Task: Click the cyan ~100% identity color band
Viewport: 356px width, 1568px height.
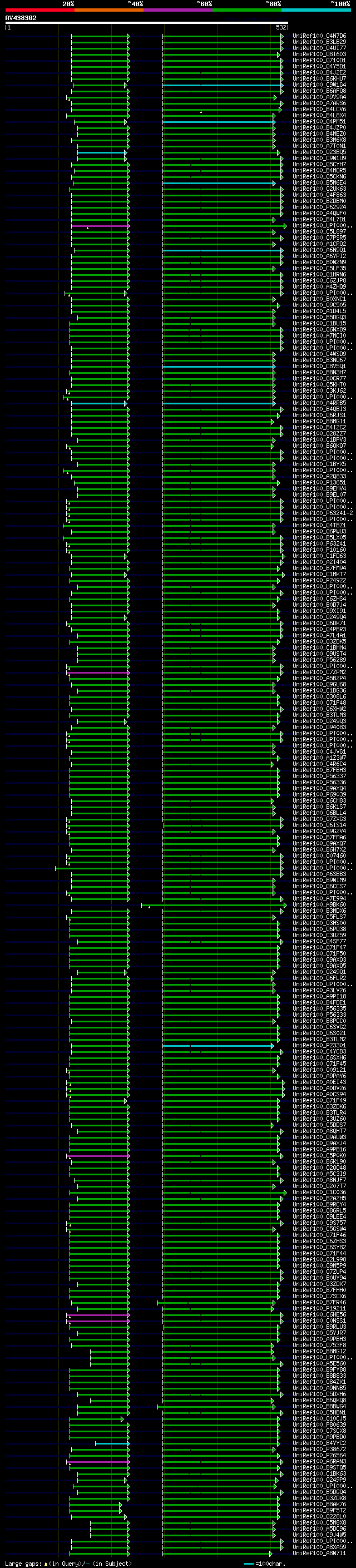Action: point(316,10)
